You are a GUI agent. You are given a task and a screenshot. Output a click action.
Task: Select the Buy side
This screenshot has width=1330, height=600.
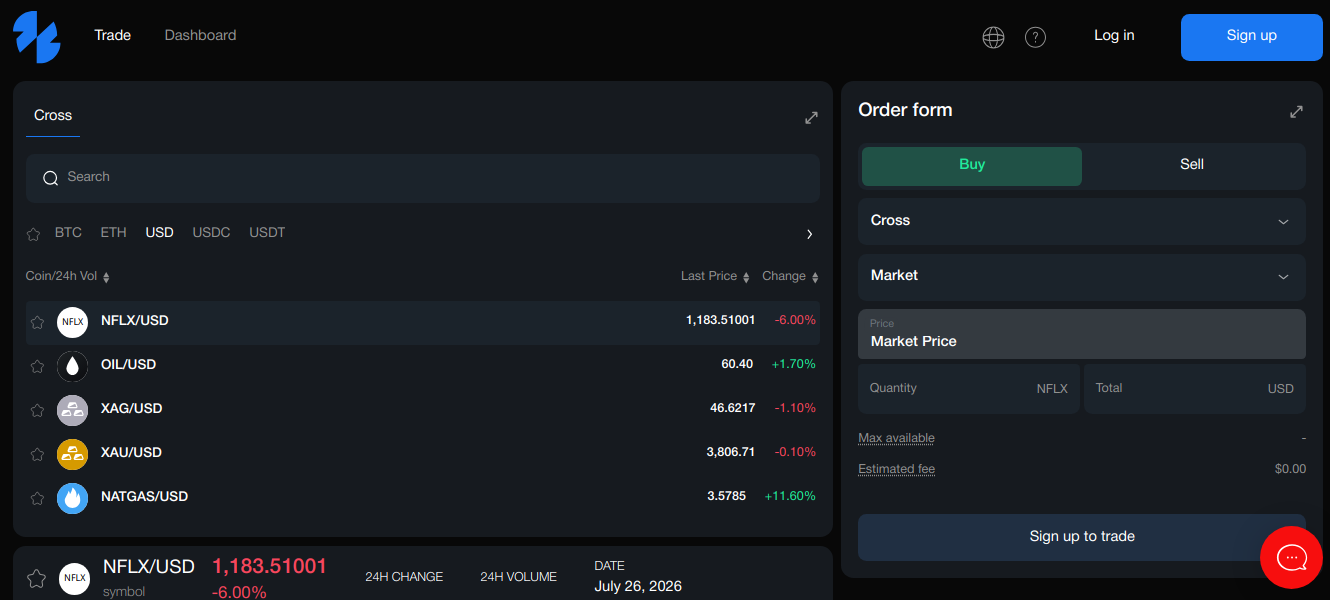click(972, 166)
